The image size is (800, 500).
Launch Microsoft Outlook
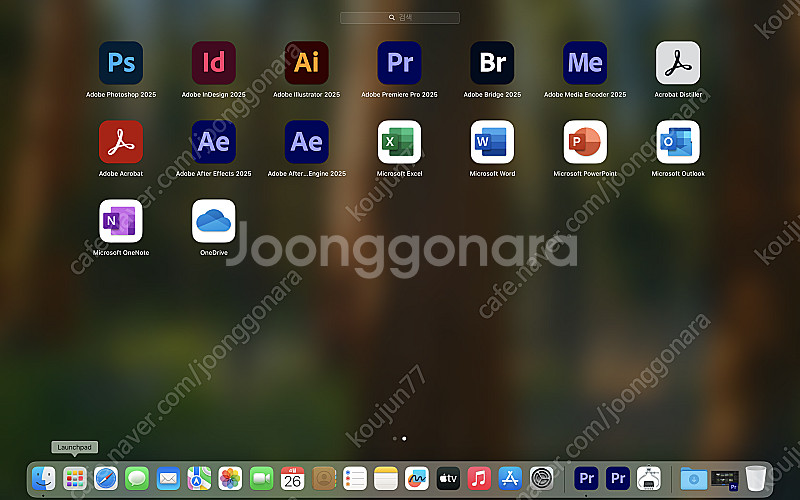[678, 142]
